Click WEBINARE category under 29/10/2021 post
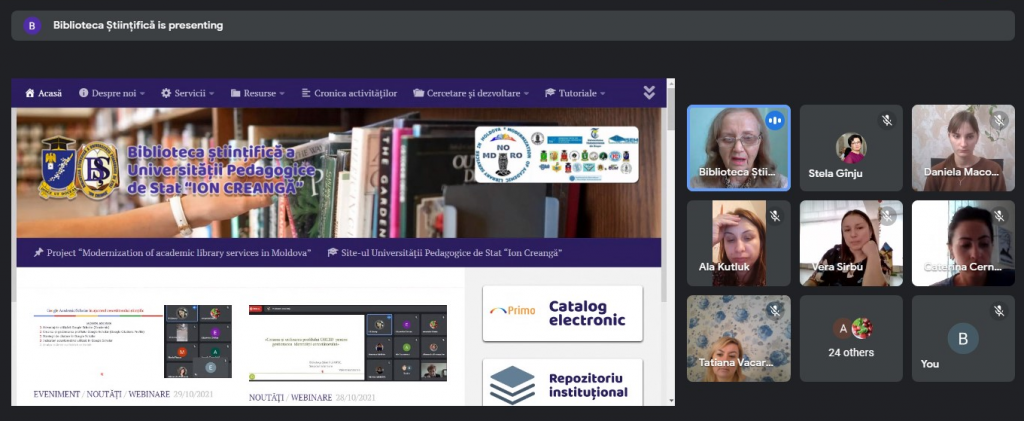 [150, 394]
